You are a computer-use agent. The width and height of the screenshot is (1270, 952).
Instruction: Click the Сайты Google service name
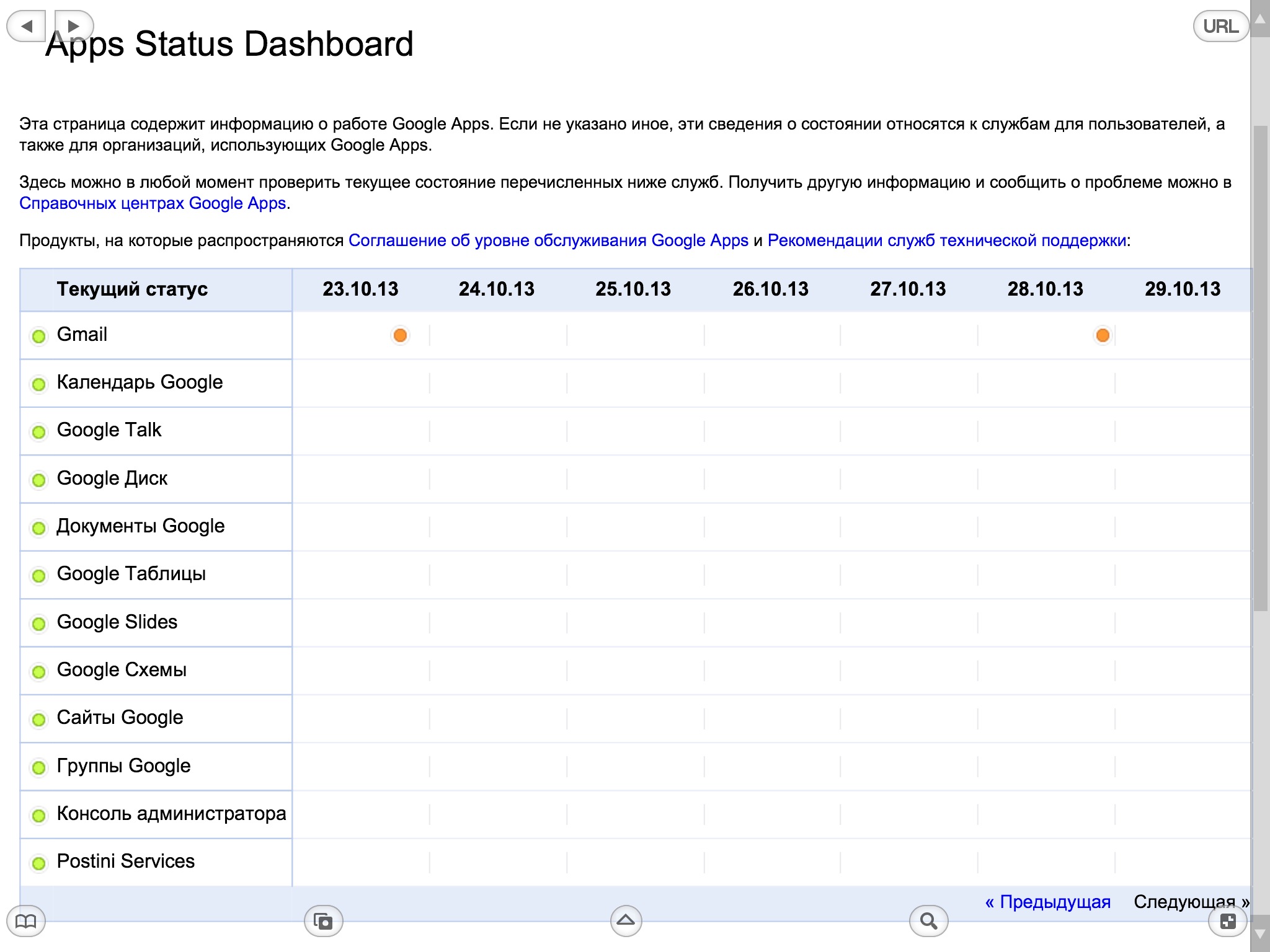tap(120, 718)
